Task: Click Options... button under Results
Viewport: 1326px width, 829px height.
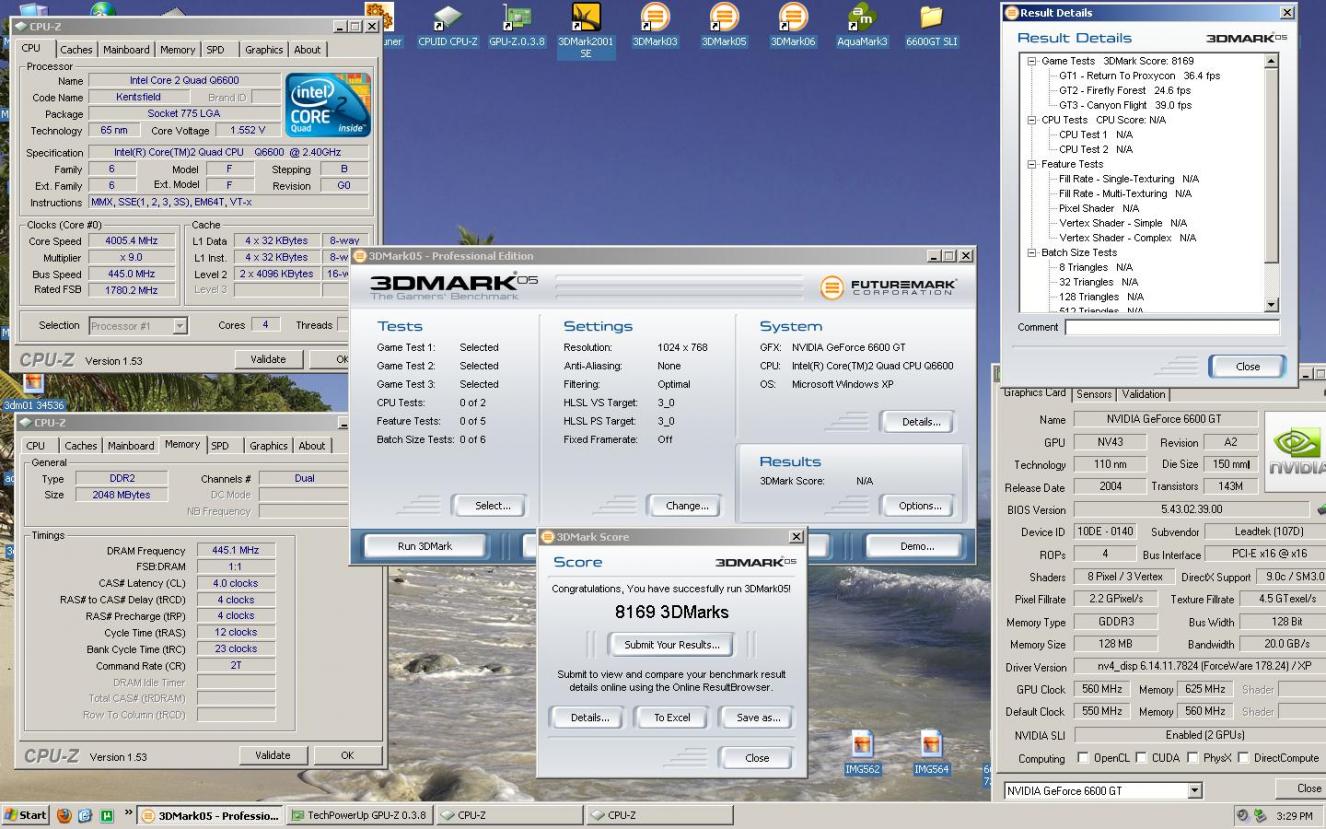Action: coord(918,506)
